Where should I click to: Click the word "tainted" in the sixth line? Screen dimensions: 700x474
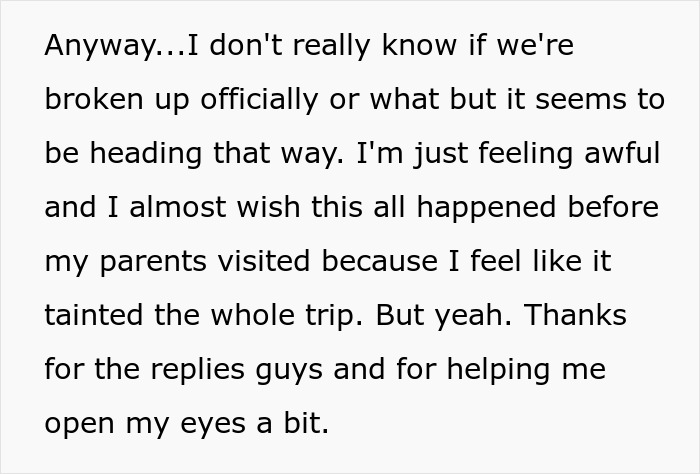[x=94, y=315]
